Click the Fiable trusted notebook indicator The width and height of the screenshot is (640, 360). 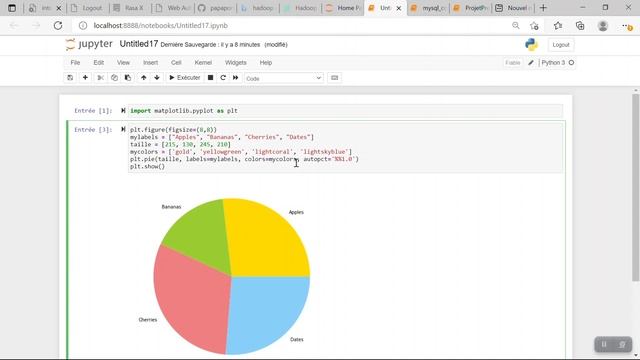513,62
